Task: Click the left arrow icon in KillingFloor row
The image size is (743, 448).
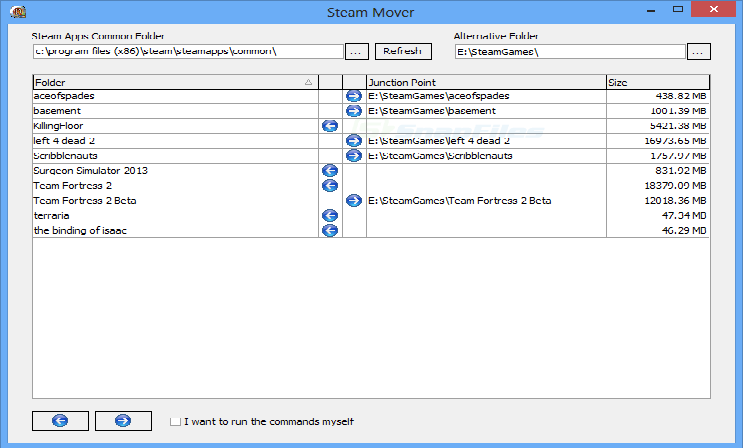Action: 330,126
